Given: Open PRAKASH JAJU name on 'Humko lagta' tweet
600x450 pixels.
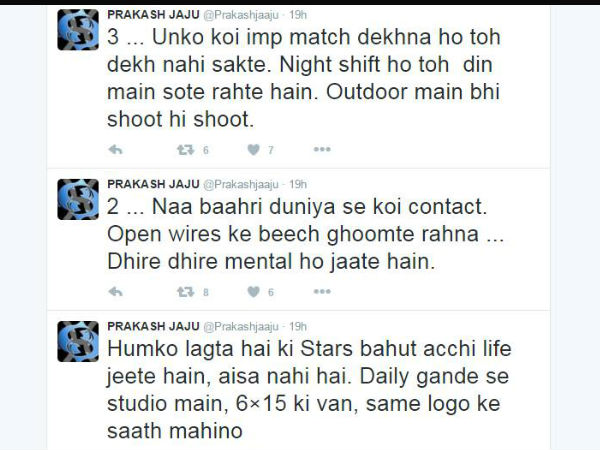Looking at the screenshot, I should (x=153, y=326).
